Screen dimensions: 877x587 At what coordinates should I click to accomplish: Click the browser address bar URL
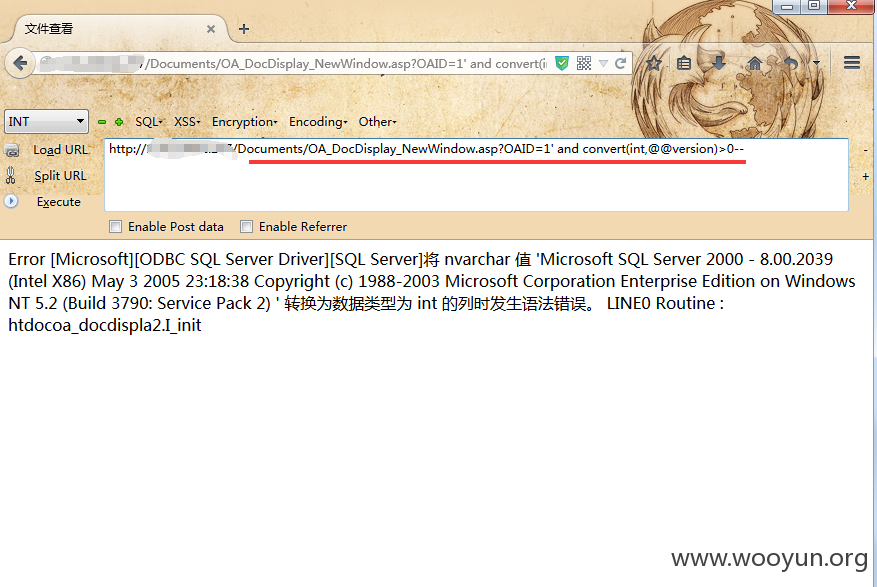[x=294, y=63]
